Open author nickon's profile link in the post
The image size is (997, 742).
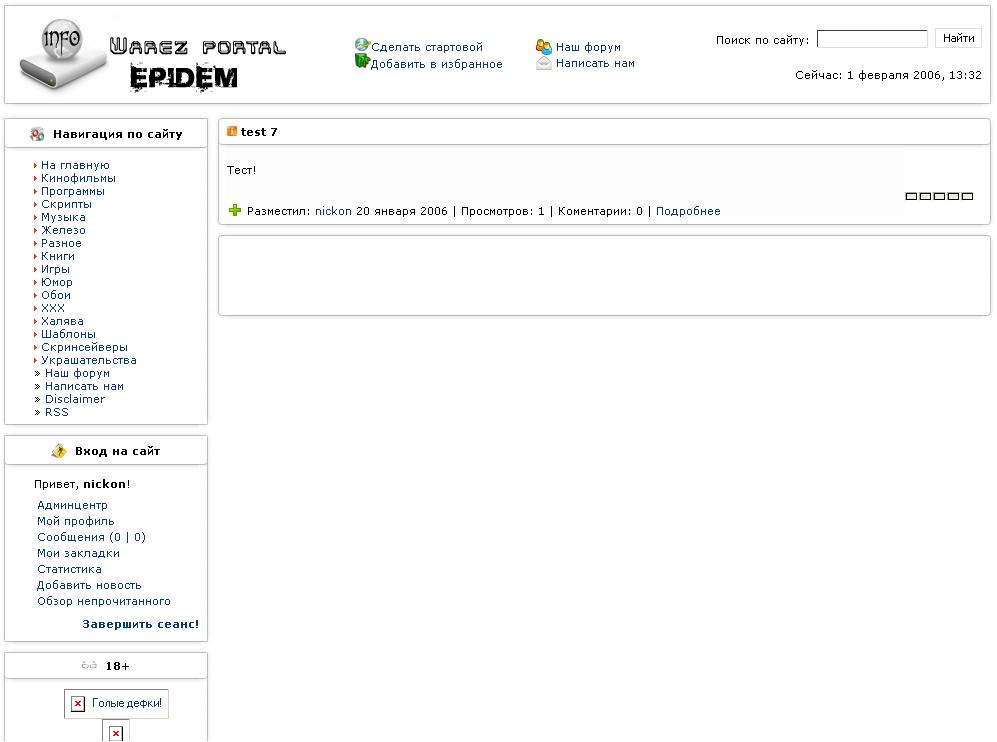coord(333,211)
